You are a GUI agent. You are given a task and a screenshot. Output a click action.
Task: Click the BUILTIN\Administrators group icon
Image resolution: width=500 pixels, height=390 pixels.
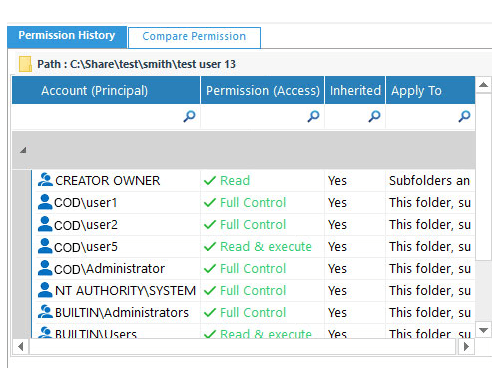(x=45, y=312)
